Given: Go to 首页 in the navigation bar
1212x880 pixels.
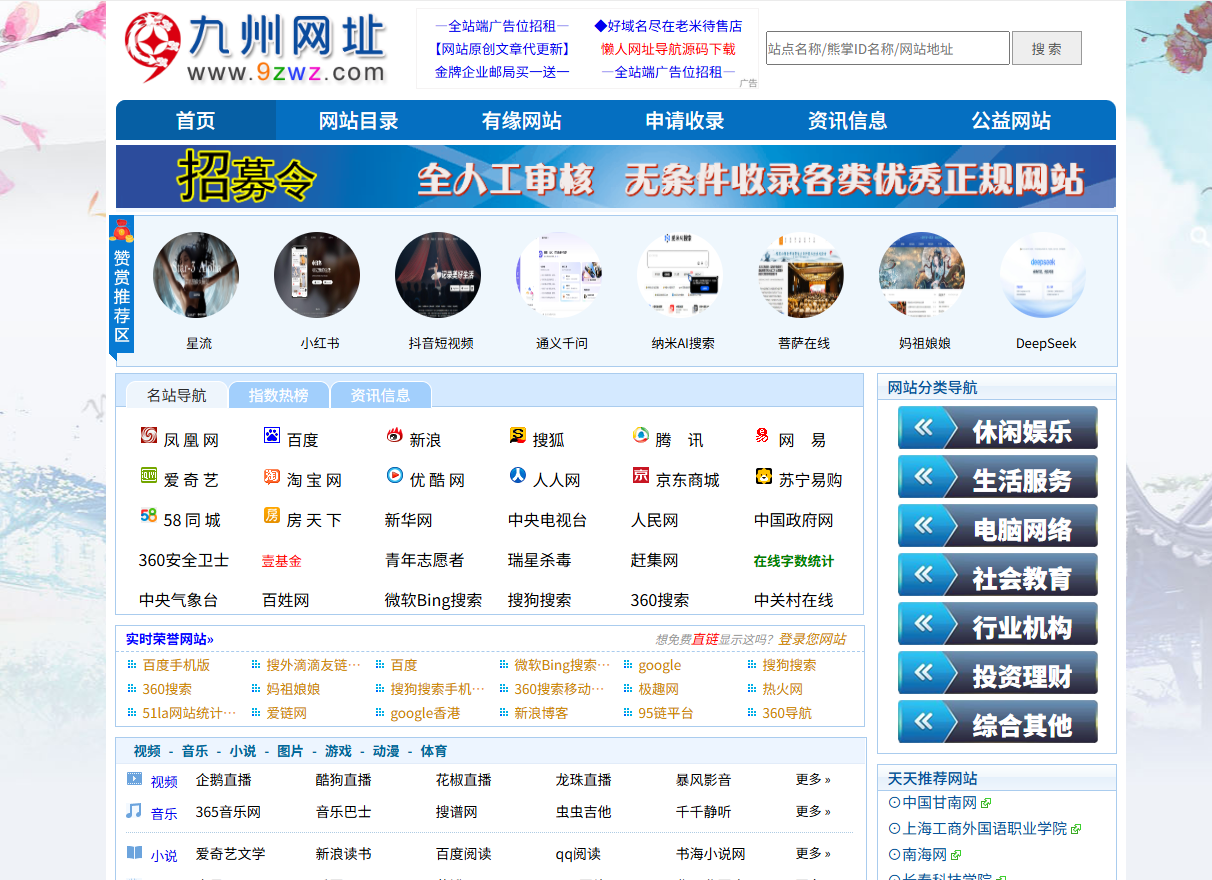Looking at the screenshot, I should pos(196,121).
